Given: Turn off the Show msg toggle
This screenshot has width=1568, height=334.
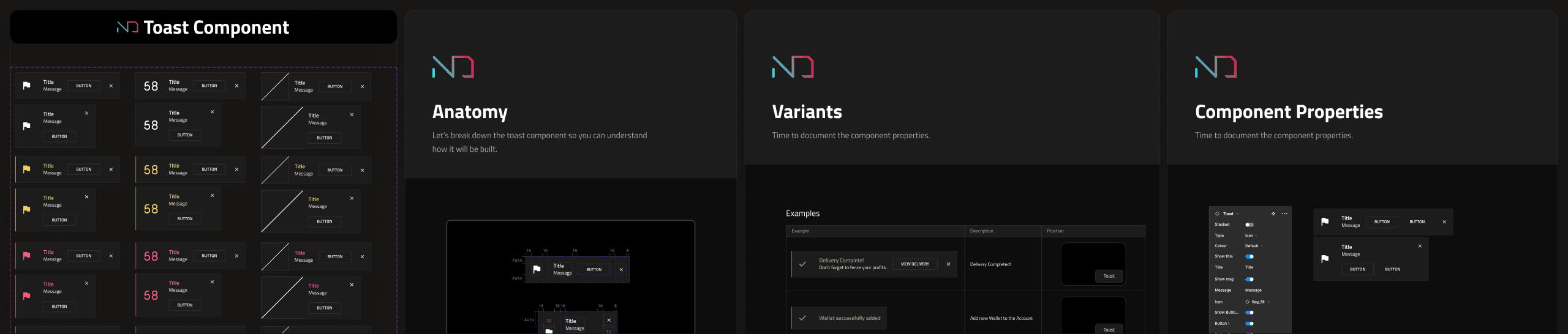Looking at the screenshot, I should (1249, 279).
